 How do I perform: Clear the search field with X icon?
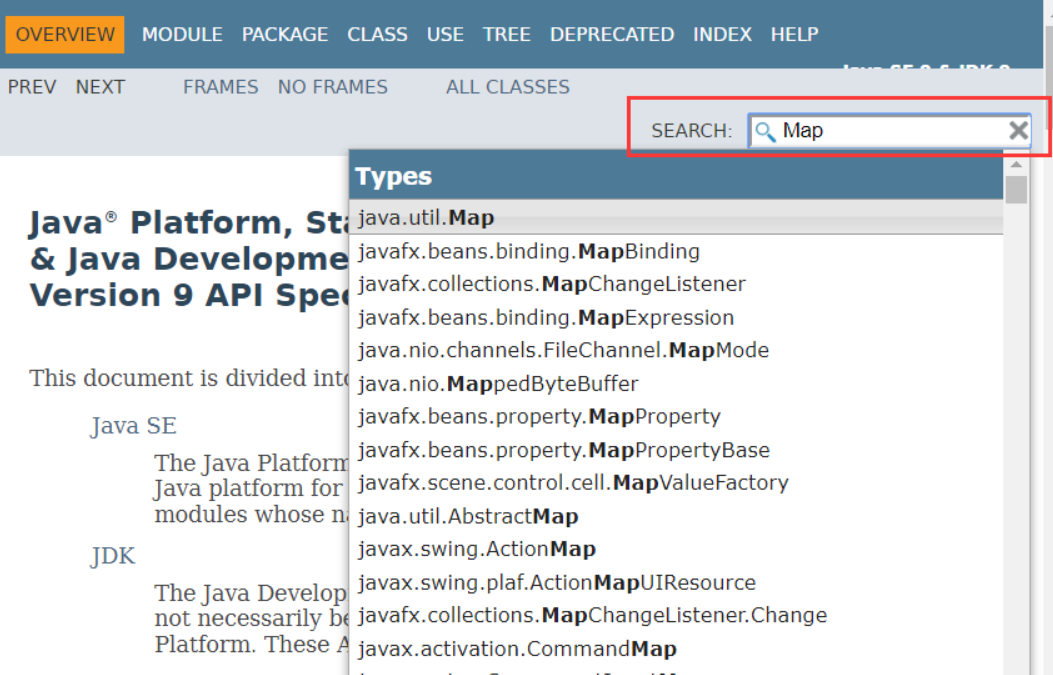click(1018, 130)
